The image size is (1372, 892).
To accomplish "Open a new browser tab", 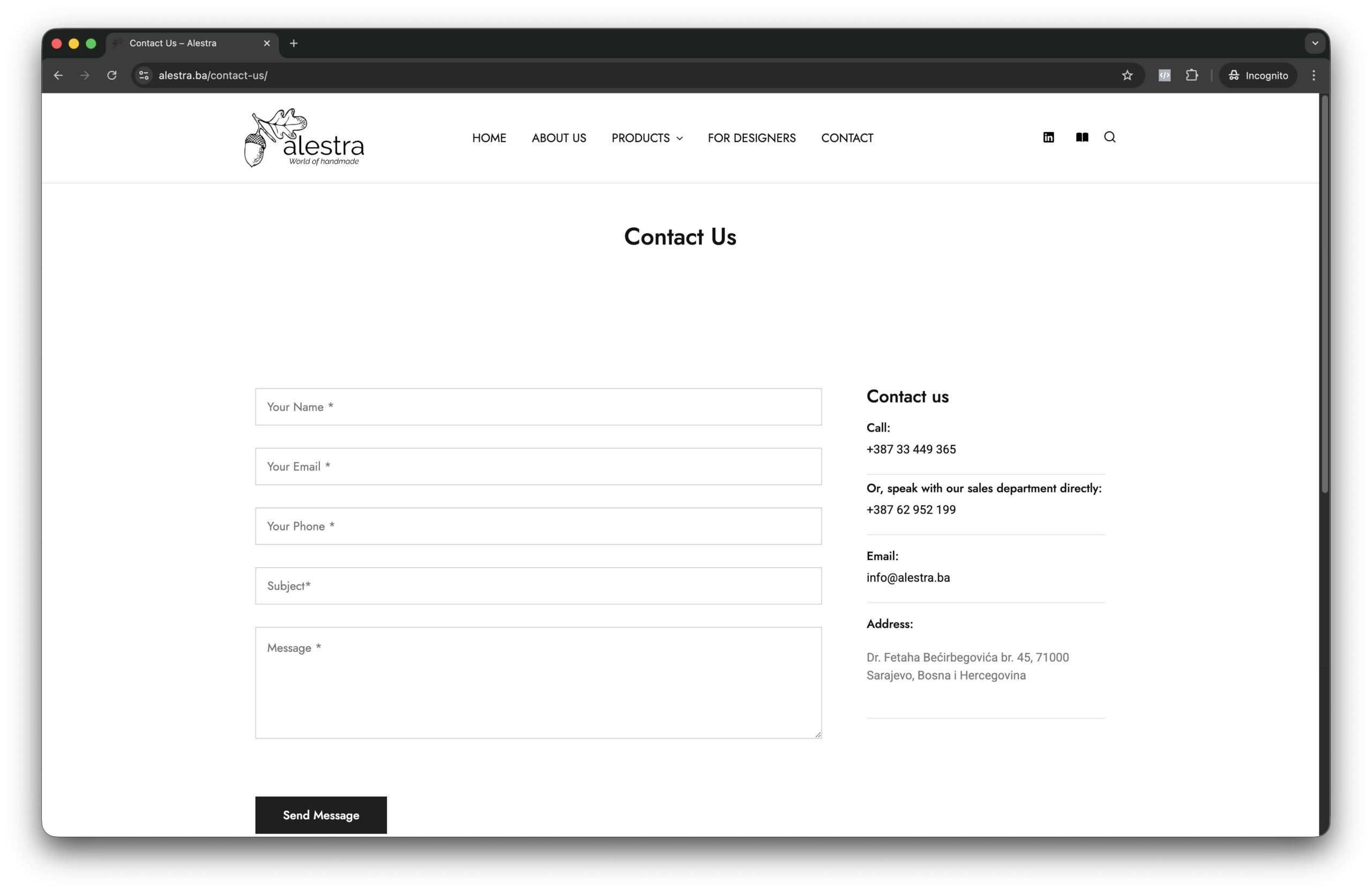I will coord(293,43).
